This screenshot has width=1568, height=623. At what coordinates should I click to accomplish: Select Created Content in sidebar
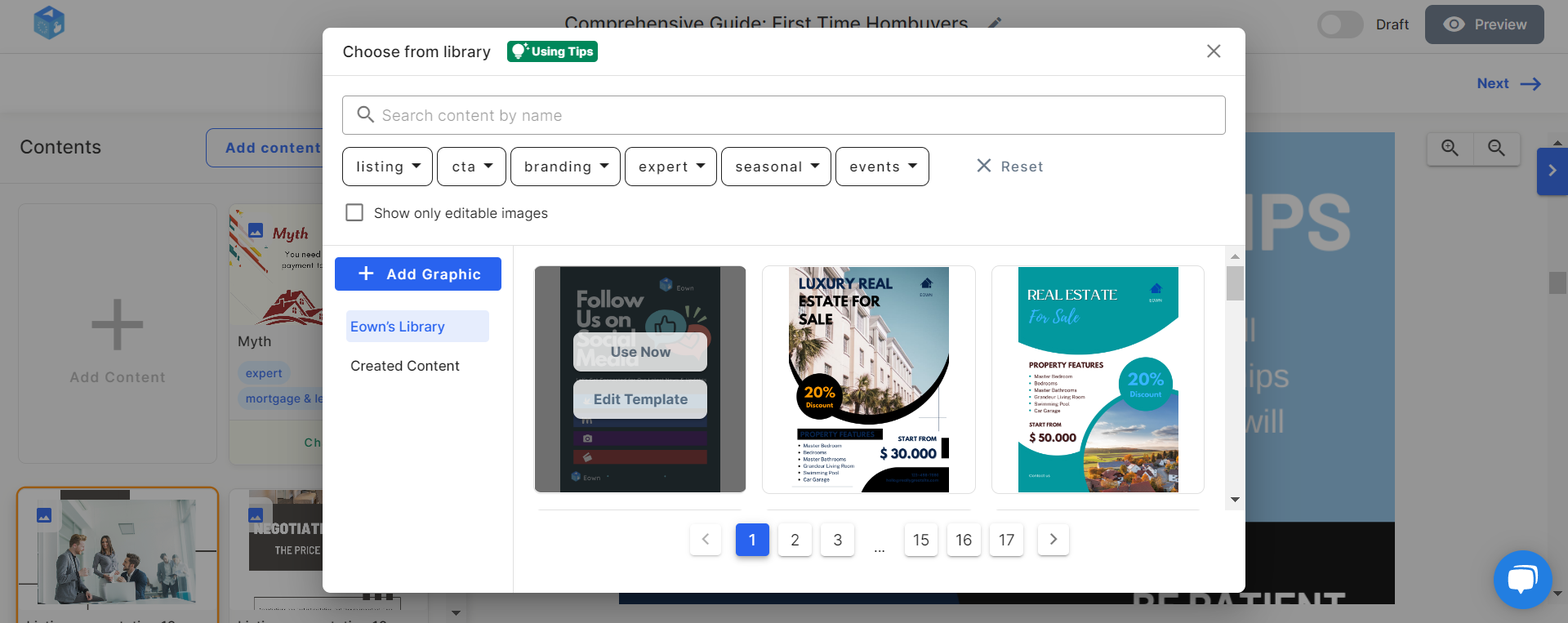[x=405, y=366]
